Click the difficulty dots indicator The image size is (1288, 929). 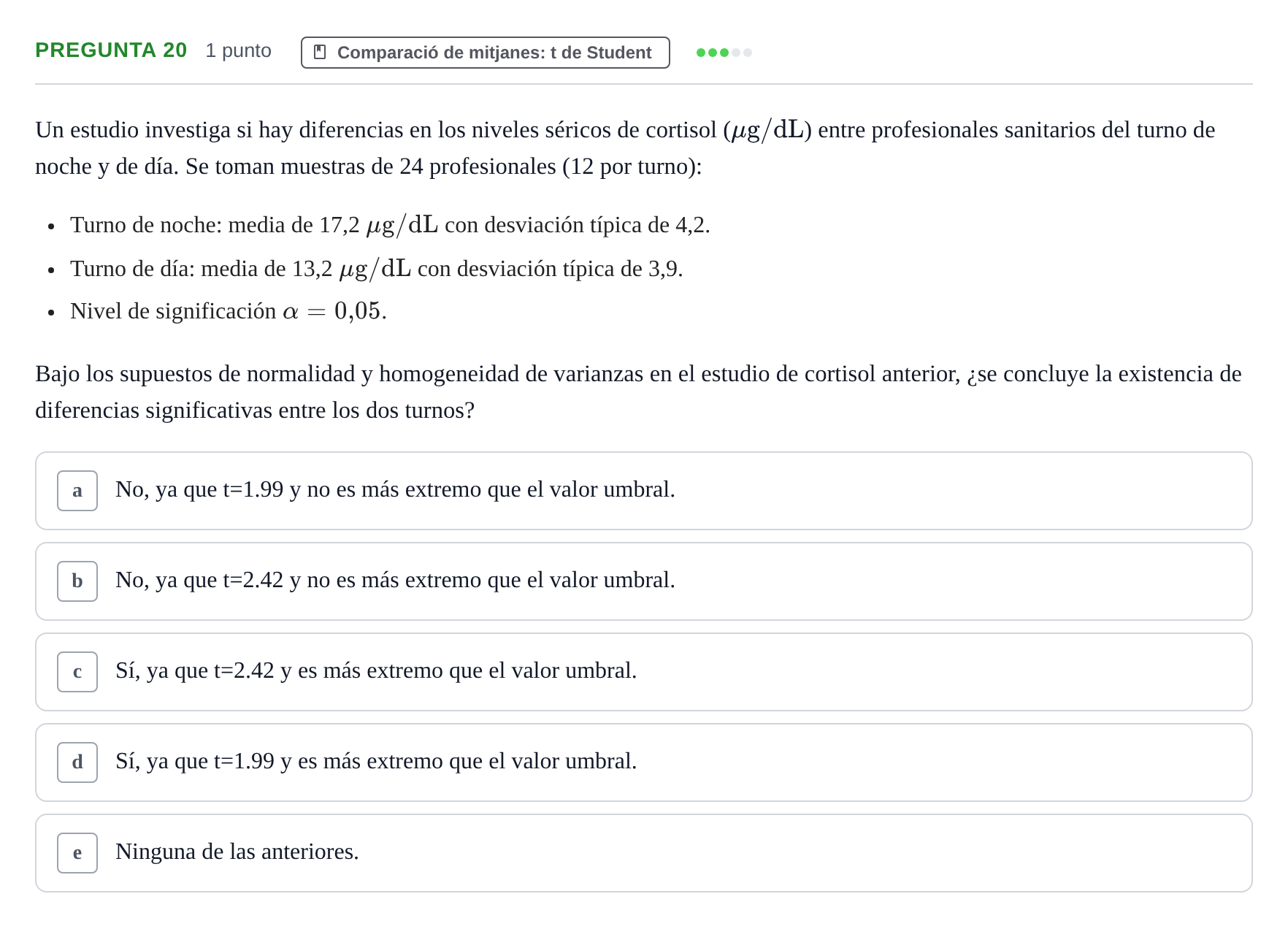coord(724,53)
